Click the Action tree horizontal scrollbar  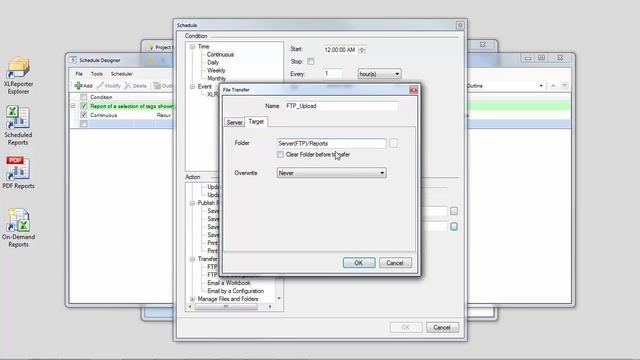click(x=226, y=307)
